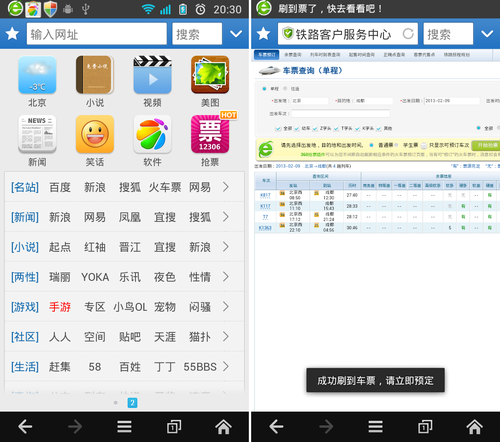Toggle the 全部 train type checkbox
This screenshot has width=500, height=442.
[278, 128]
